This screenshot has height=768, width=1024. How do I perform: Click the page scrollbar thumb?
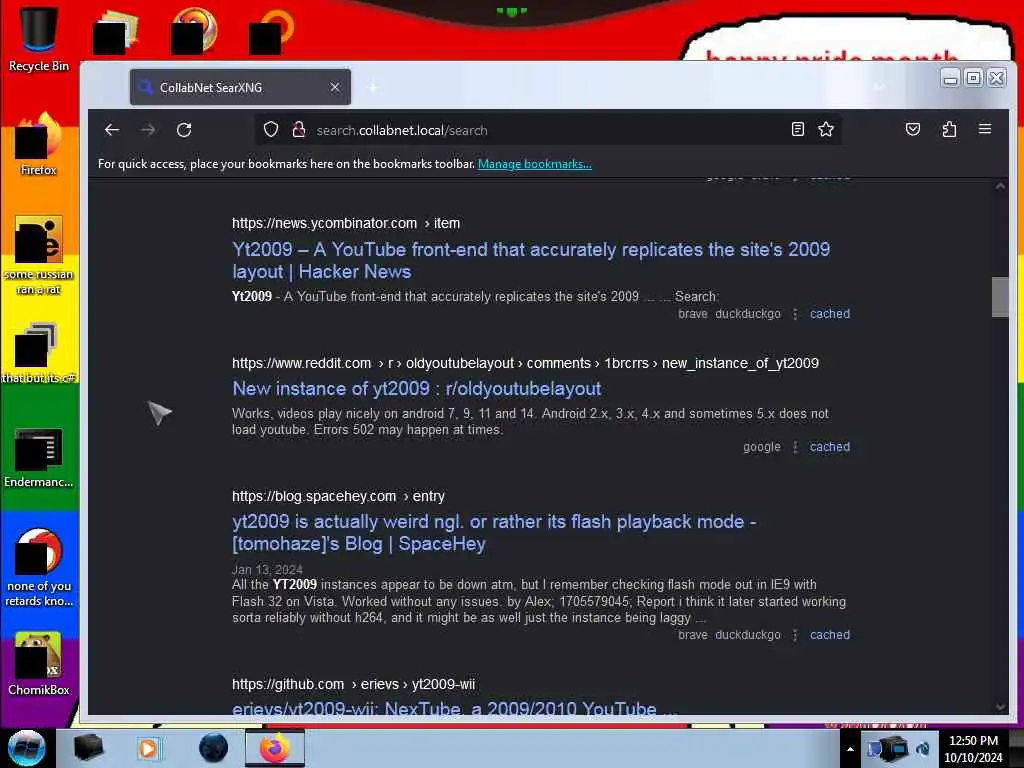tap(1000, 297)
